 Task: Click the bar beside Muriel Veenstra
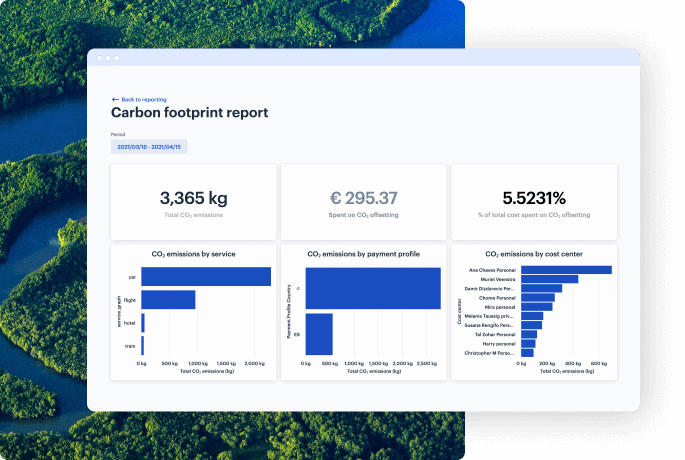[550, 279]
